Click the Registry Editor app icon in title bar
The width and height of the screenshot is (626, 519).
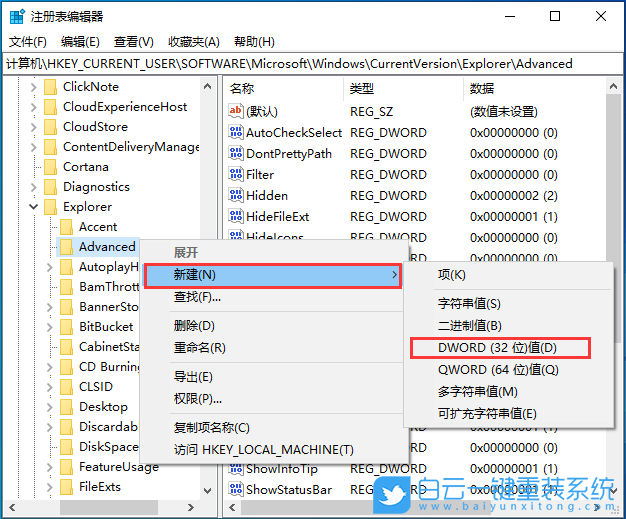coord(17,17)
